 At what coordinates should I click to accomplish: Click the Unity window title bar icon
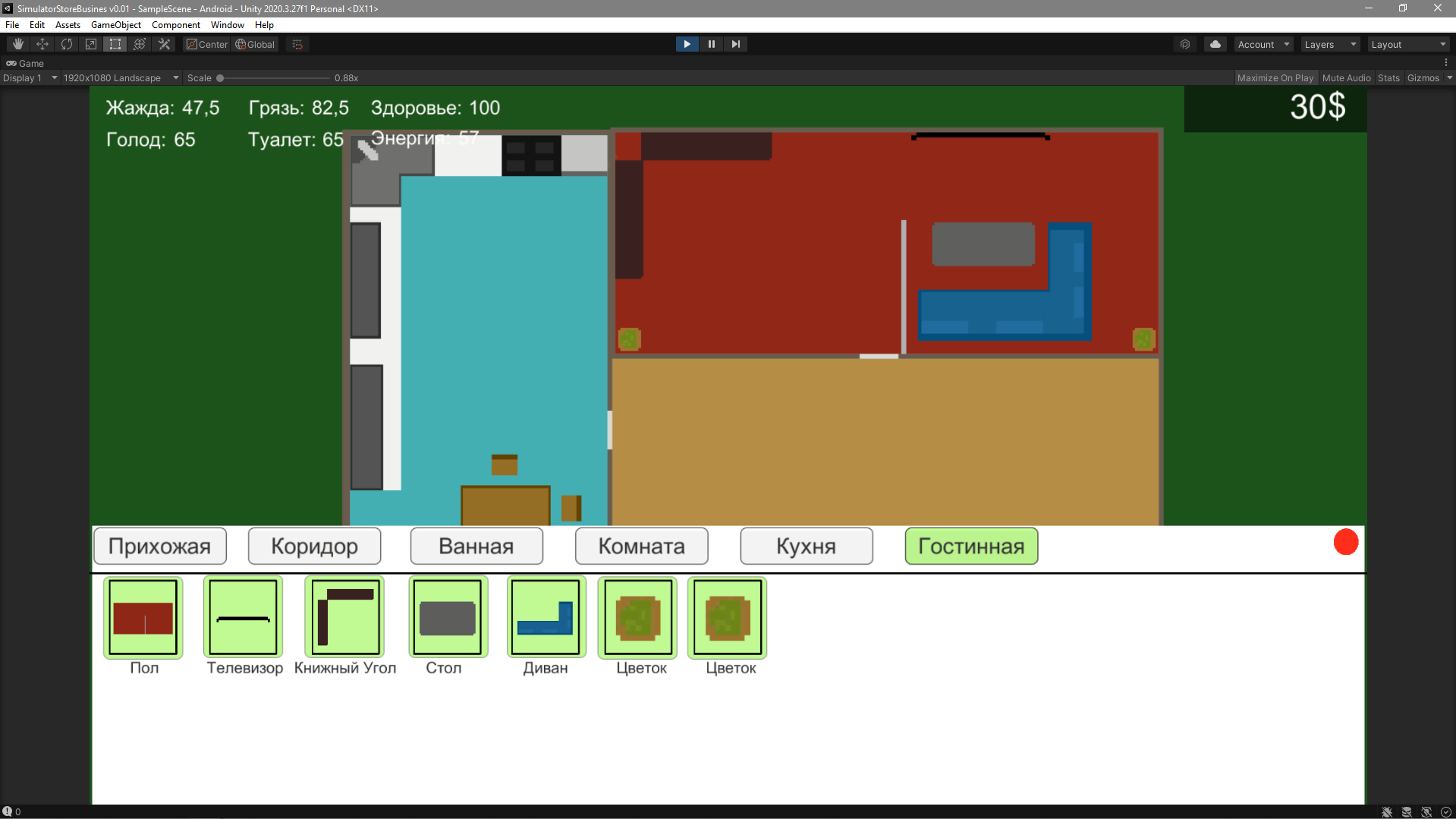[8, 8]
